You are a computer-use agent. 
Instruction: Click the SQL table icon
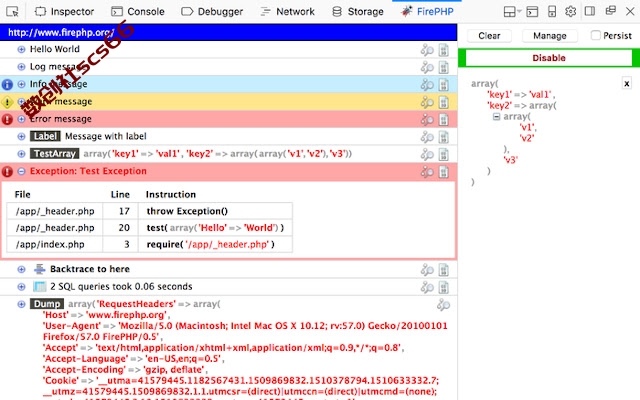[x=40, y=287]
